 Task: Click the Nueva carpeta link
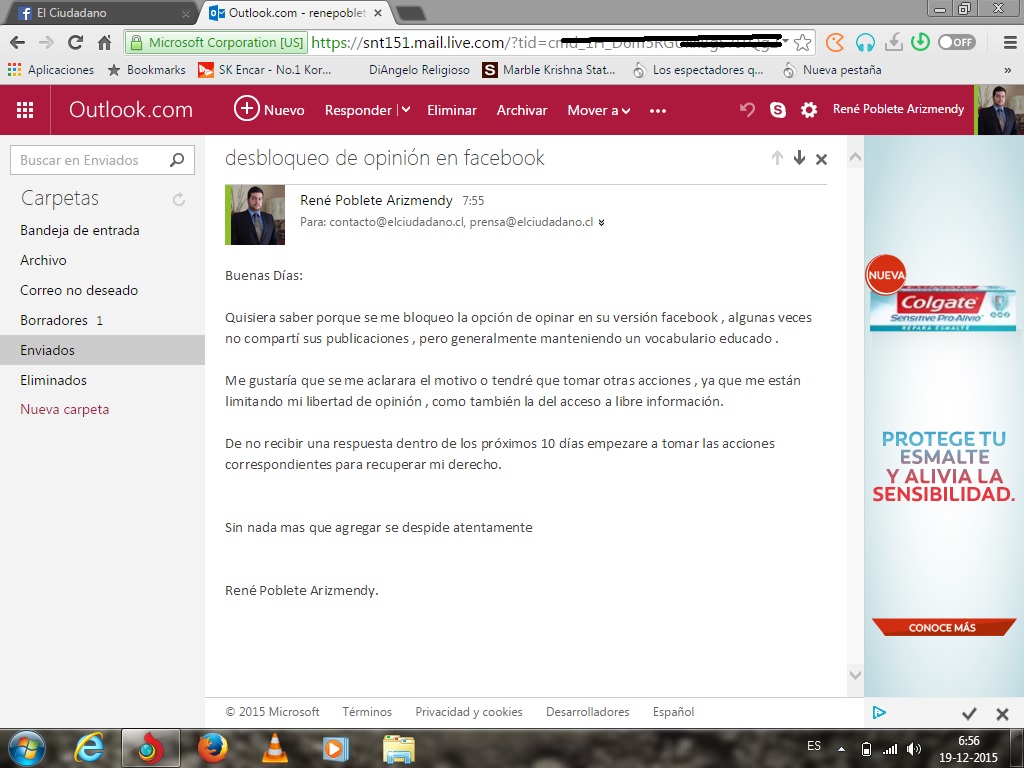pyautogui.click(x=65, y=409)
